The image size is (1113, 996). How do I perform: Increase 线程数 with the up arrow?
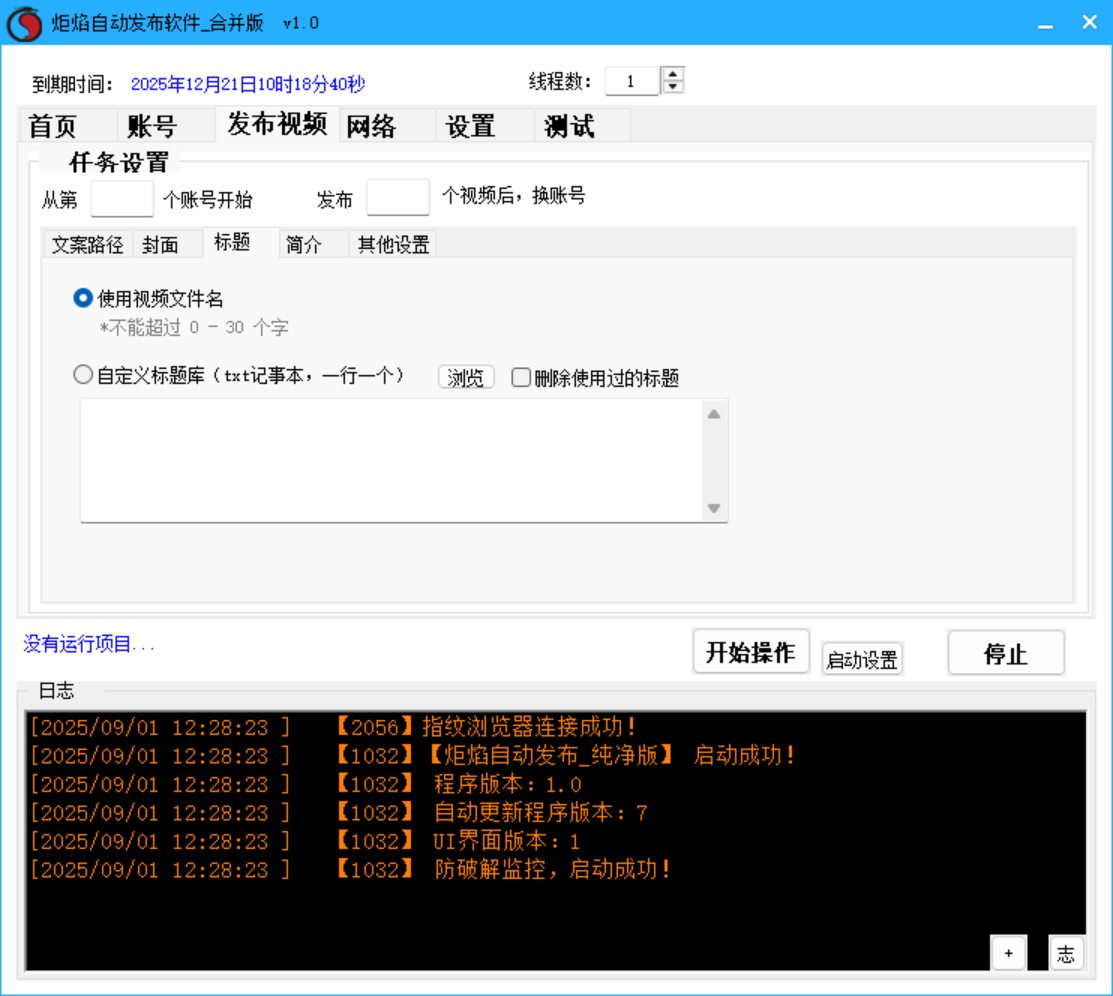coord(673,73)
